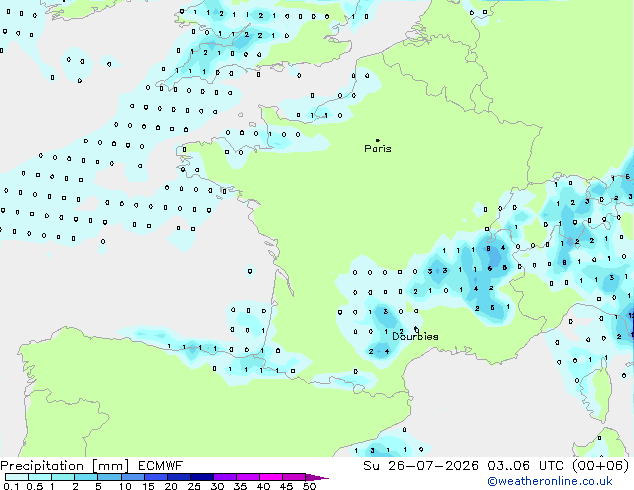Open the weatheronline.co.uk copyright link
This screenshot has height=490, width=634.
pyautogui.click(x=550, y=481)
